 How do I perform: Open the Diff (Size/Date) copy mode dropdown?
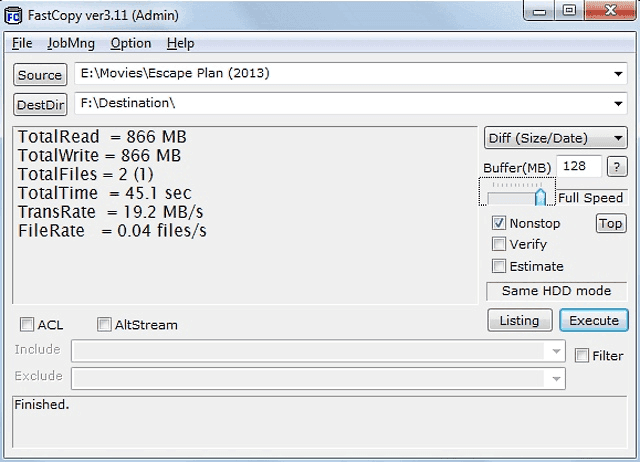pos(556,138)
